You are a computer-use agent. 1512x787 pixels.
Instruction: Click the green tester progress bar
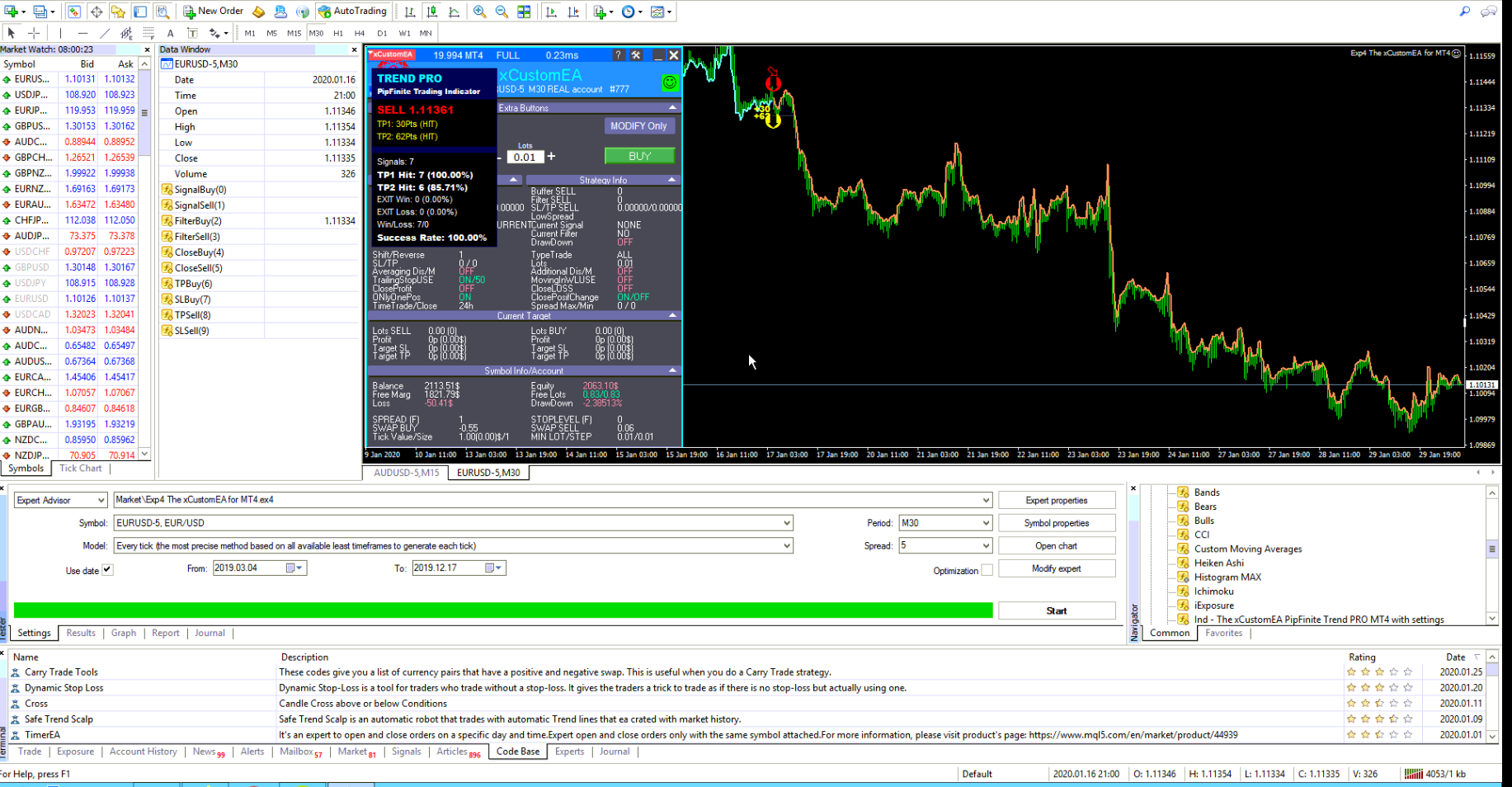(x=503, y=610)
